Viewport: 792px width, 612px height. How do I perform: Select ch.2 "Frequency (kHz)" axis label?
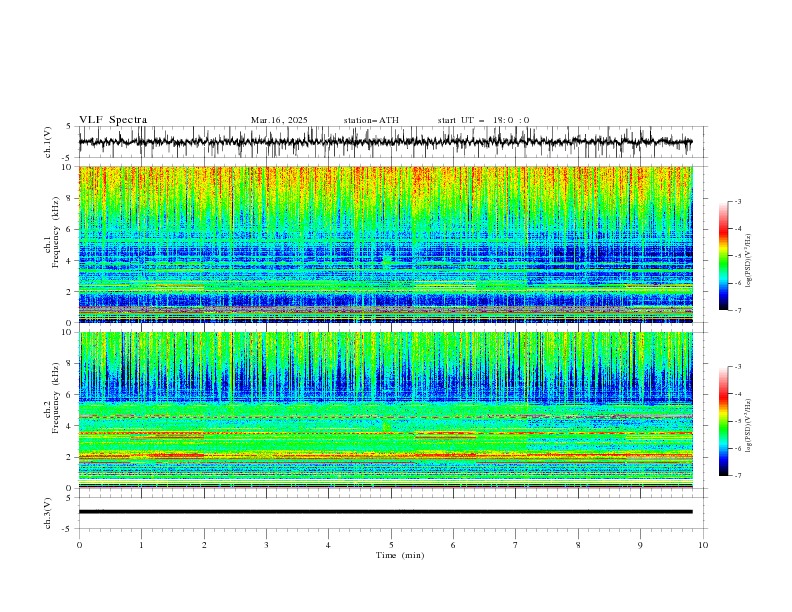56,397
